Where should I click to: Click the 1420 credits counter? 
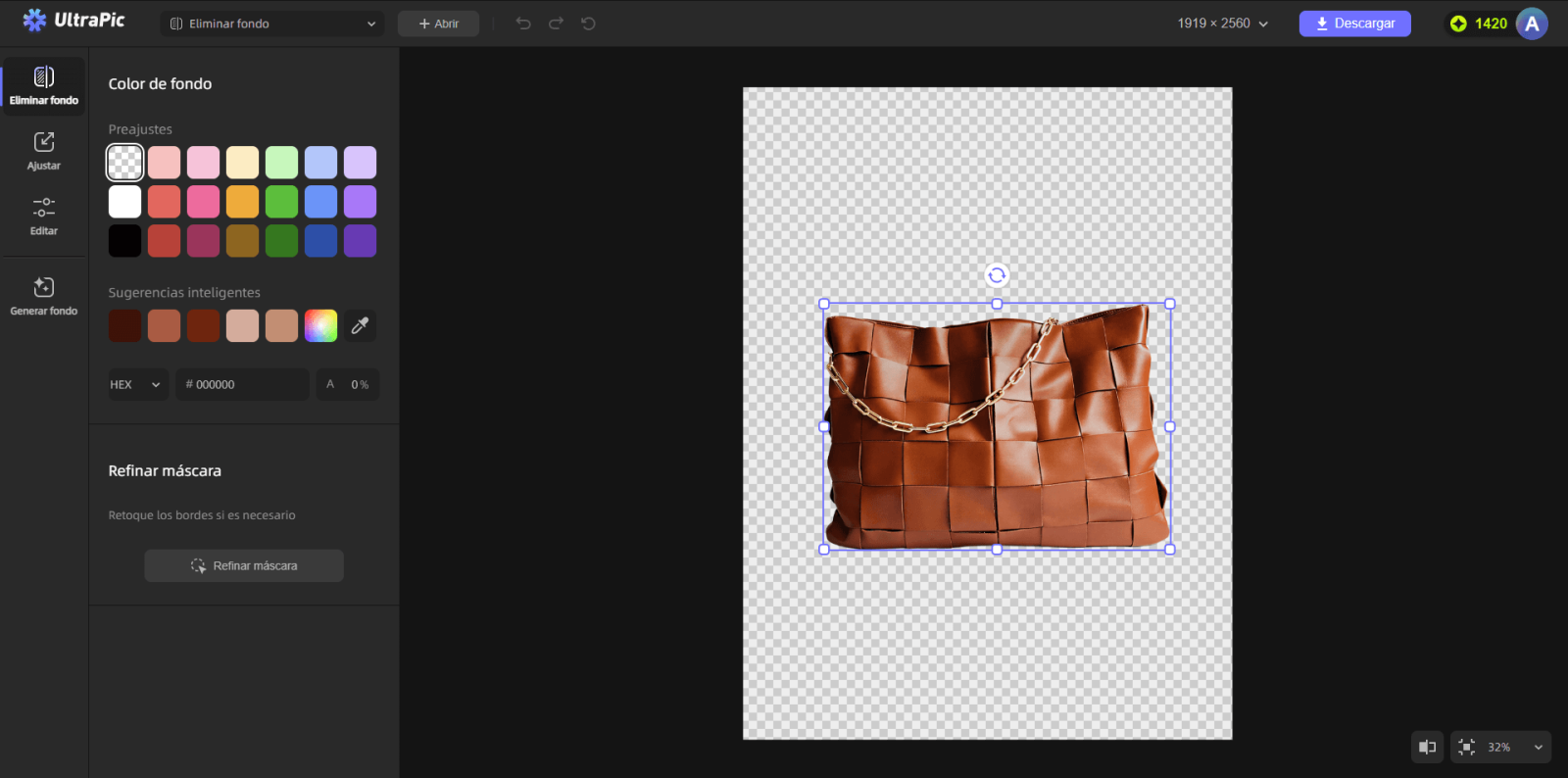click(x=1491, y=24)
